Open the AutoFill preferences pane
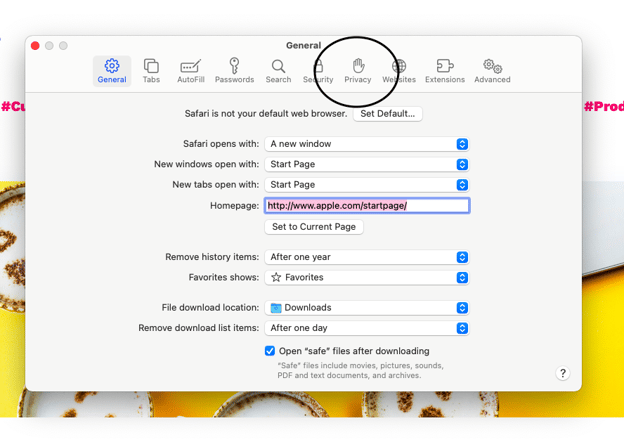624x442 pixels. coord(191,71)
